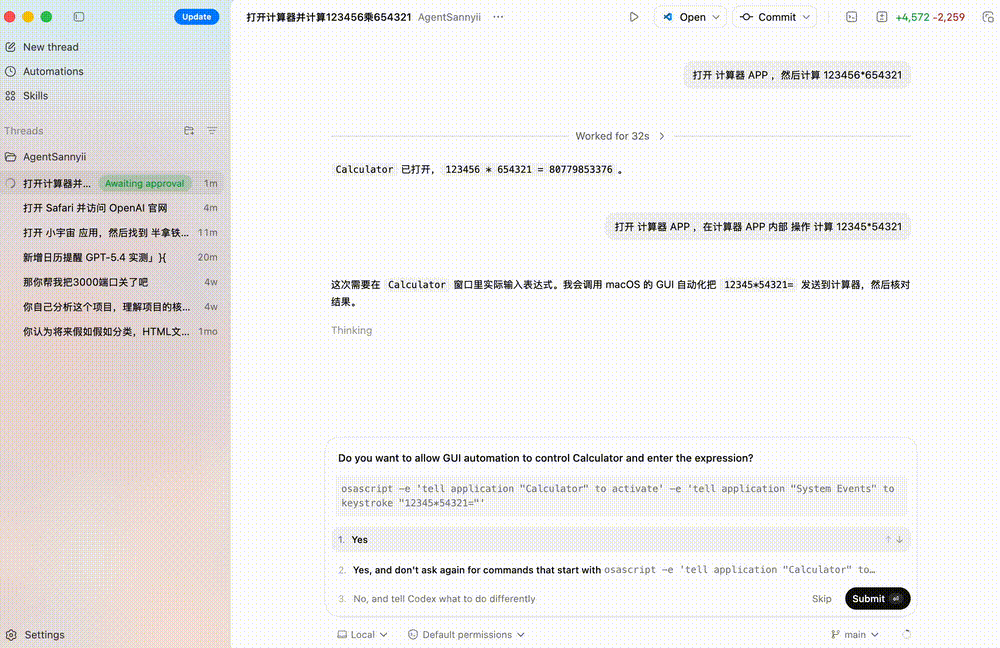Click the copy icon at top right
Screen dimensions: 1000x648
987,17
